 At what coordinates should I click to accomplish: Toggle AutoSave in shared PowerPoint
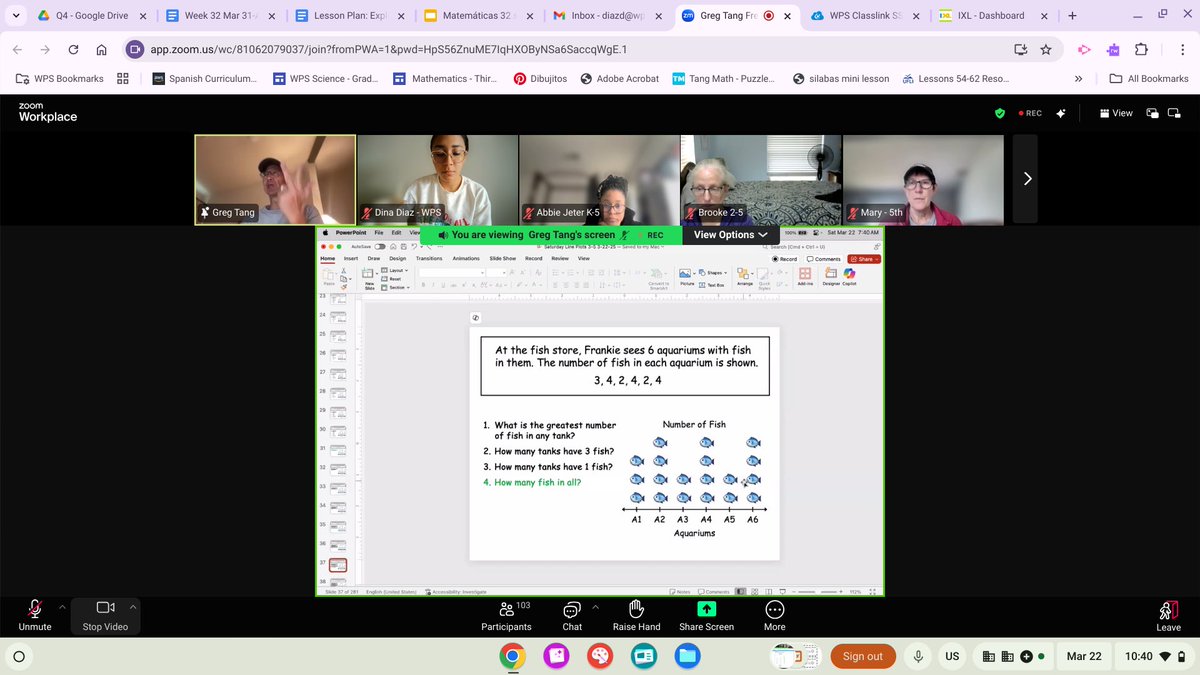coord(380,246)
